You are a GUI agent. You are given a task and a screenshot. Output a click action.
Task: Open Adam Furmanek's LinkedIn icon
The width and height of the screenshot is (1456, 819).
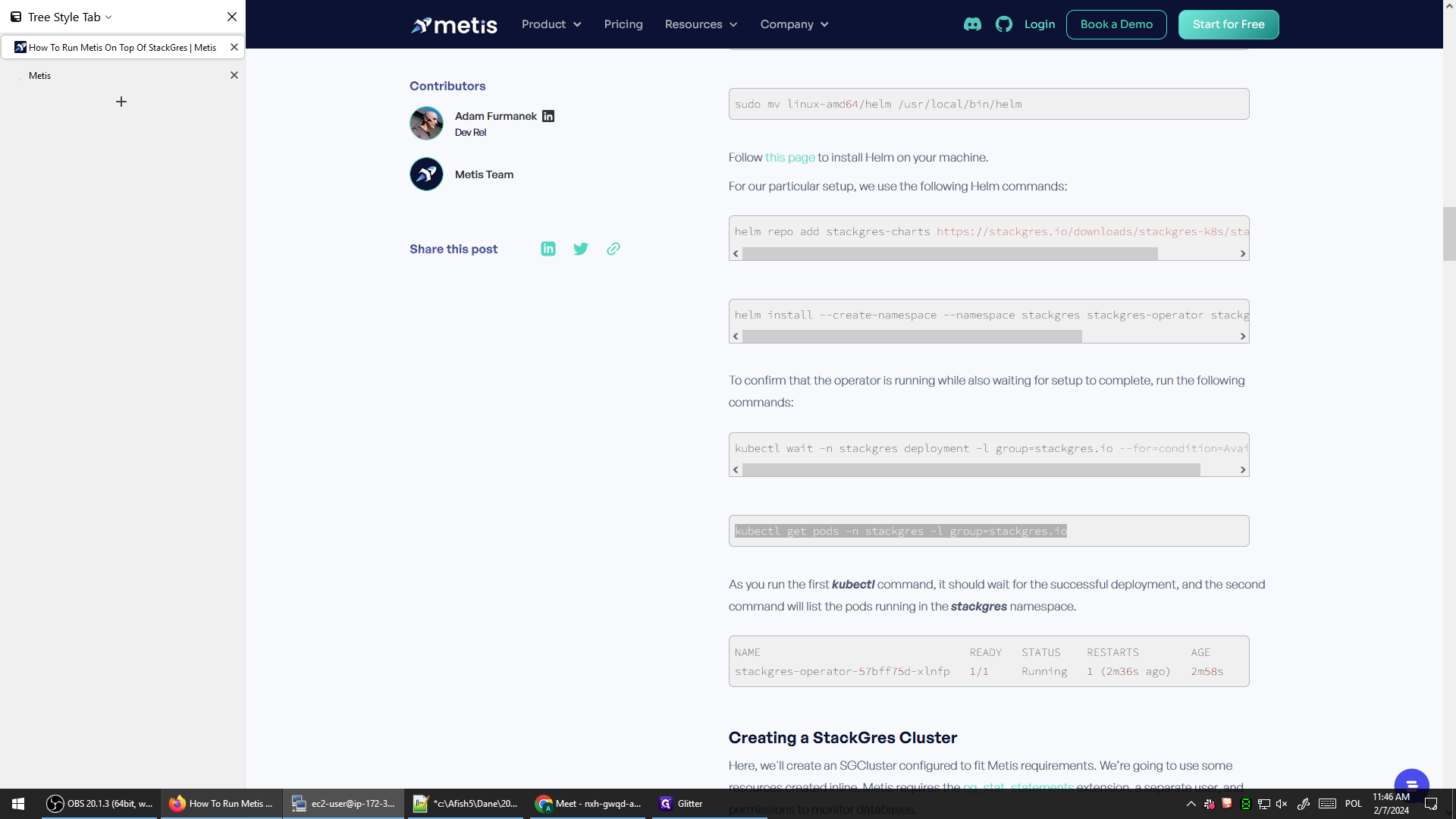click(548, 116)
